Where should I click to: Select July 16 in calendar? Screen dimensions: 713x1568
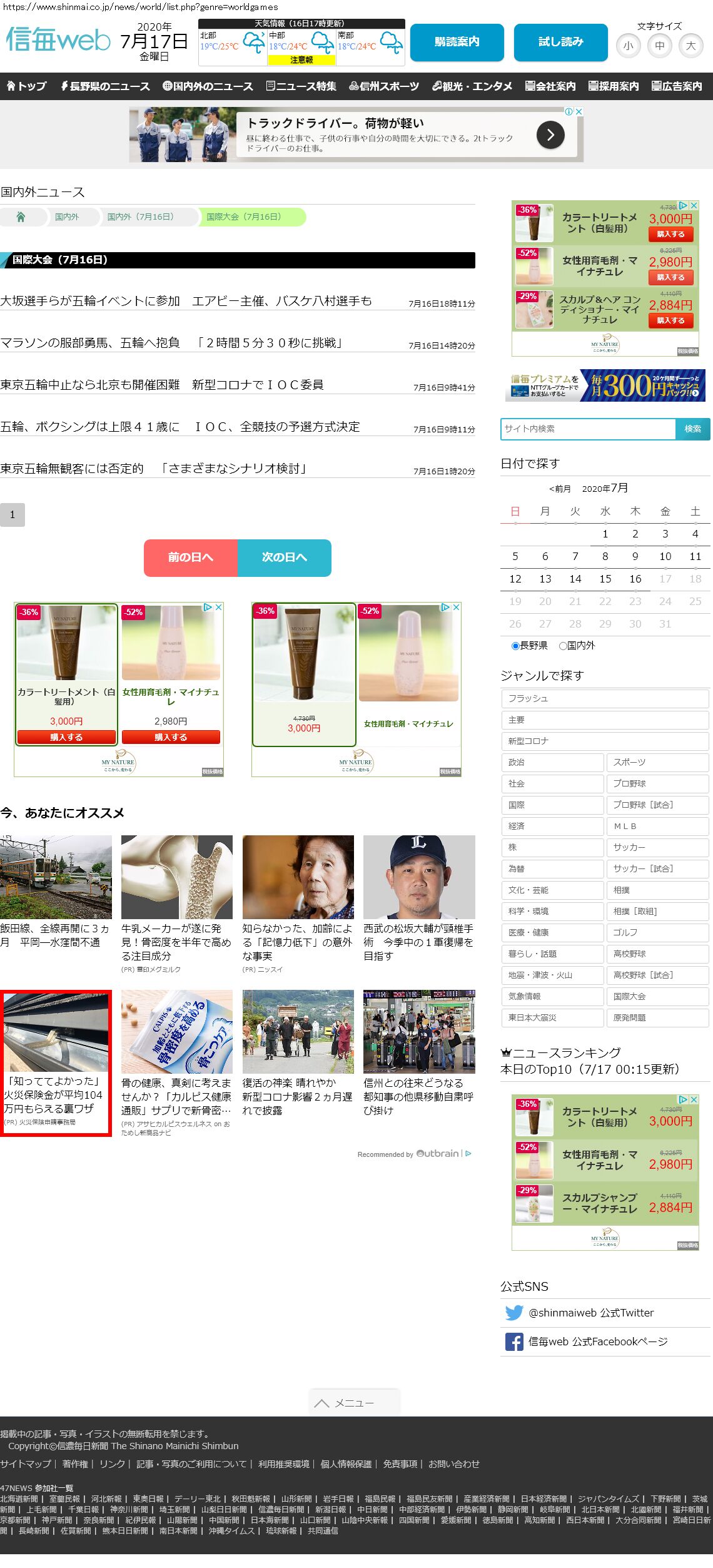(635, 579)
